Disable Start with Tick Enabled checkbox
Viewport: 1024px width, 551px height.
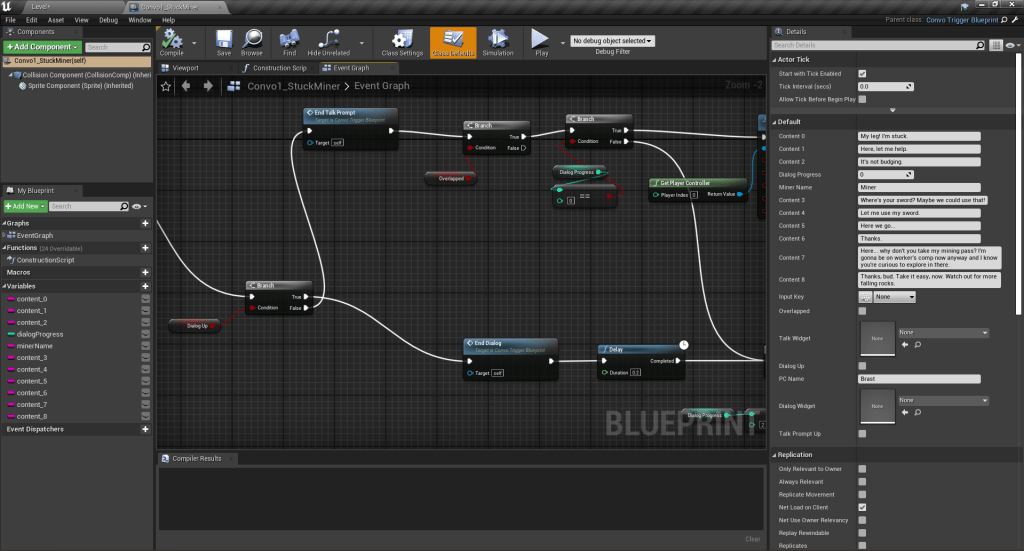[x=862, y=74]
